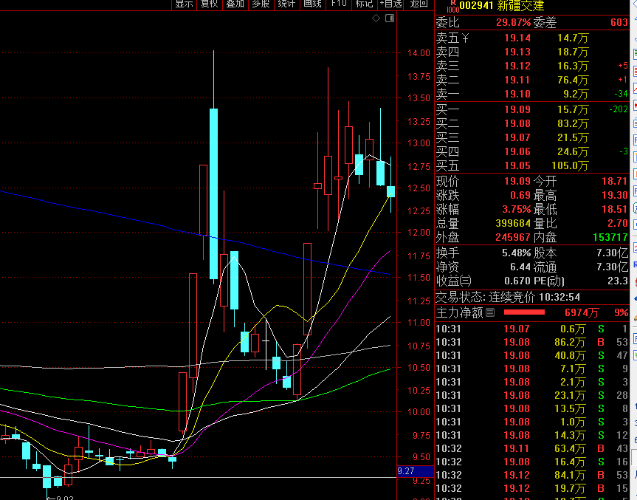Screen dimensions: 637x500
Task: Toggle the icon beside 主力净额
Action: click(490, 312)
